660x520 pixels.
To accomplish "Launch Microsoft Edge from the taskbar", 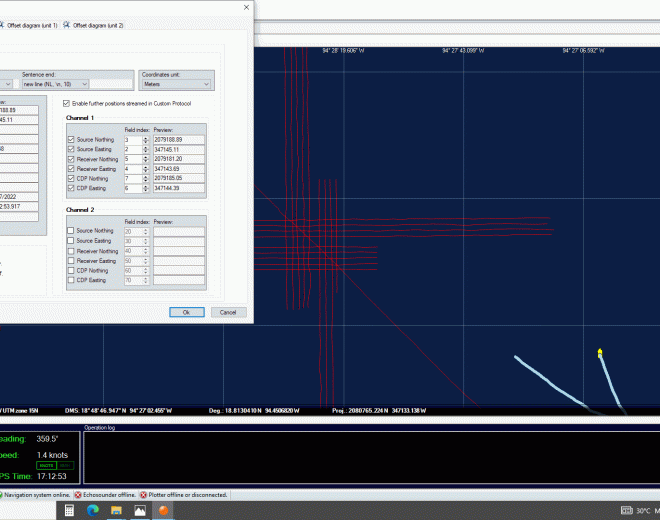I will click(93, 510).
